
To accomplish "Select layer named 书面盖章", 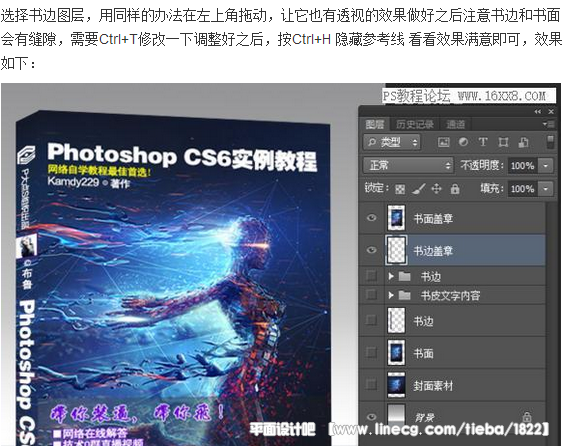I will pyautogui.click(x=433, y=219).
